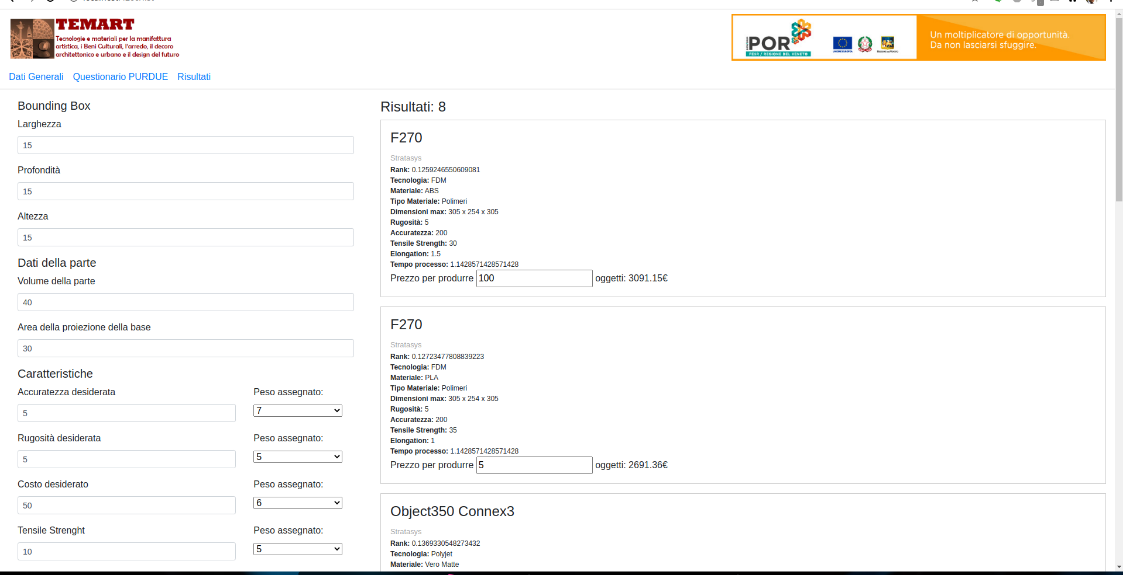Edit the Tensile Strenght field
1123x575 pixels.
pyautogui.click(x=127, y=551)
